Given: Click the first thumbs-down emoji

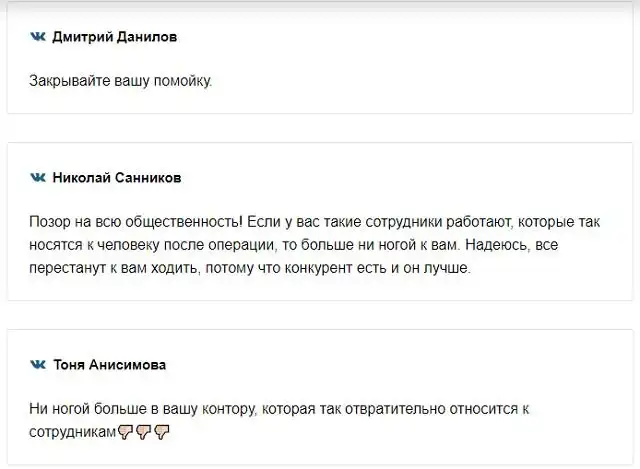Looking at the screenshot, I should [126, 432].
